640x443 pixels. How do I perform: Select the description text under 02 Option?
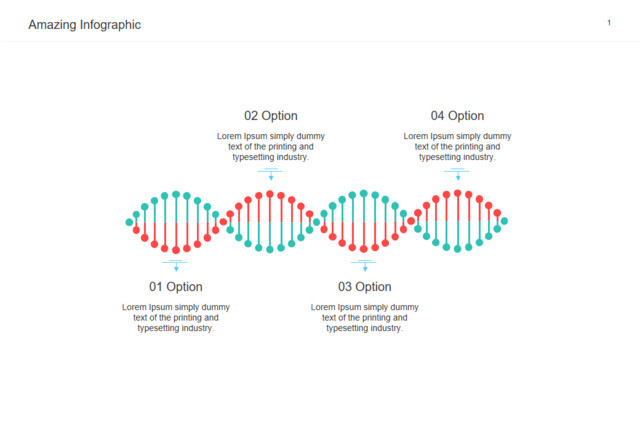(271, 147)
